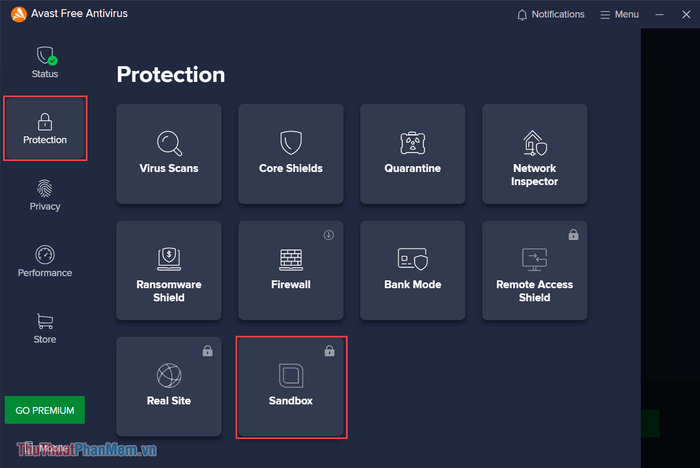Open the Store shopping cart icon
This screenshot has width=700, height=468.
coord(45,321)
